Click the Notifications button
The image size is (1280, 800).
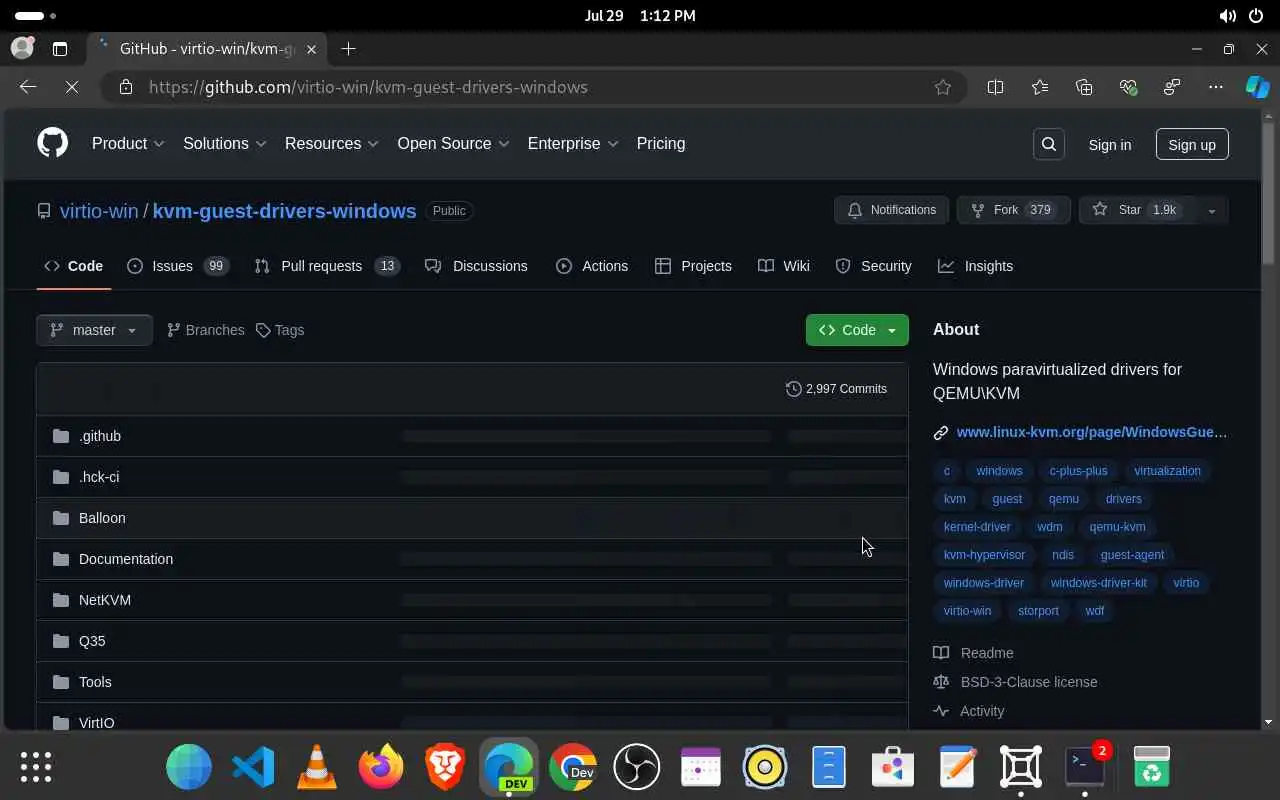[891, 210]
